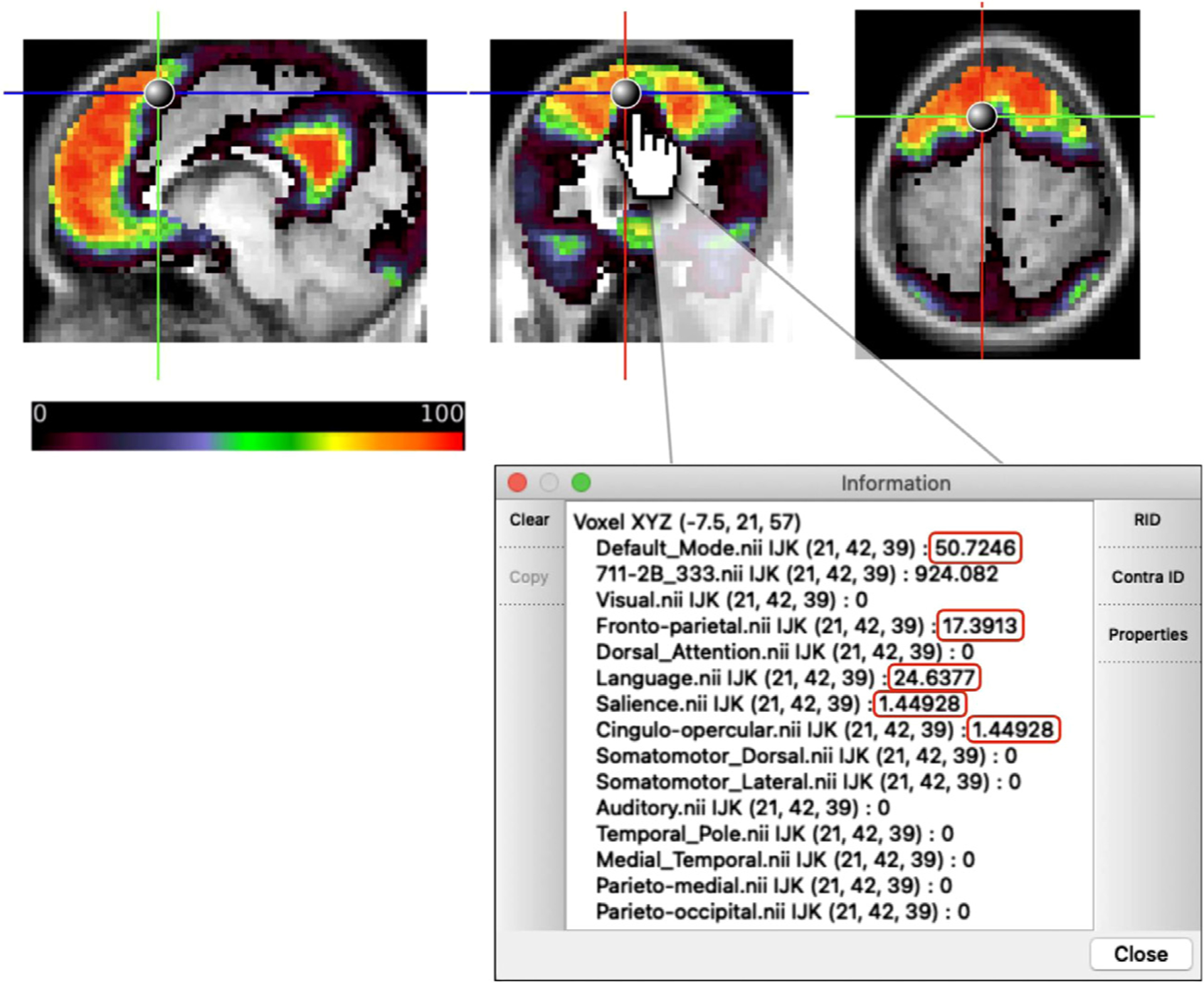1204x983 pixels.
Task: Click the Information window title bar
Action: [x=848, y=482]
